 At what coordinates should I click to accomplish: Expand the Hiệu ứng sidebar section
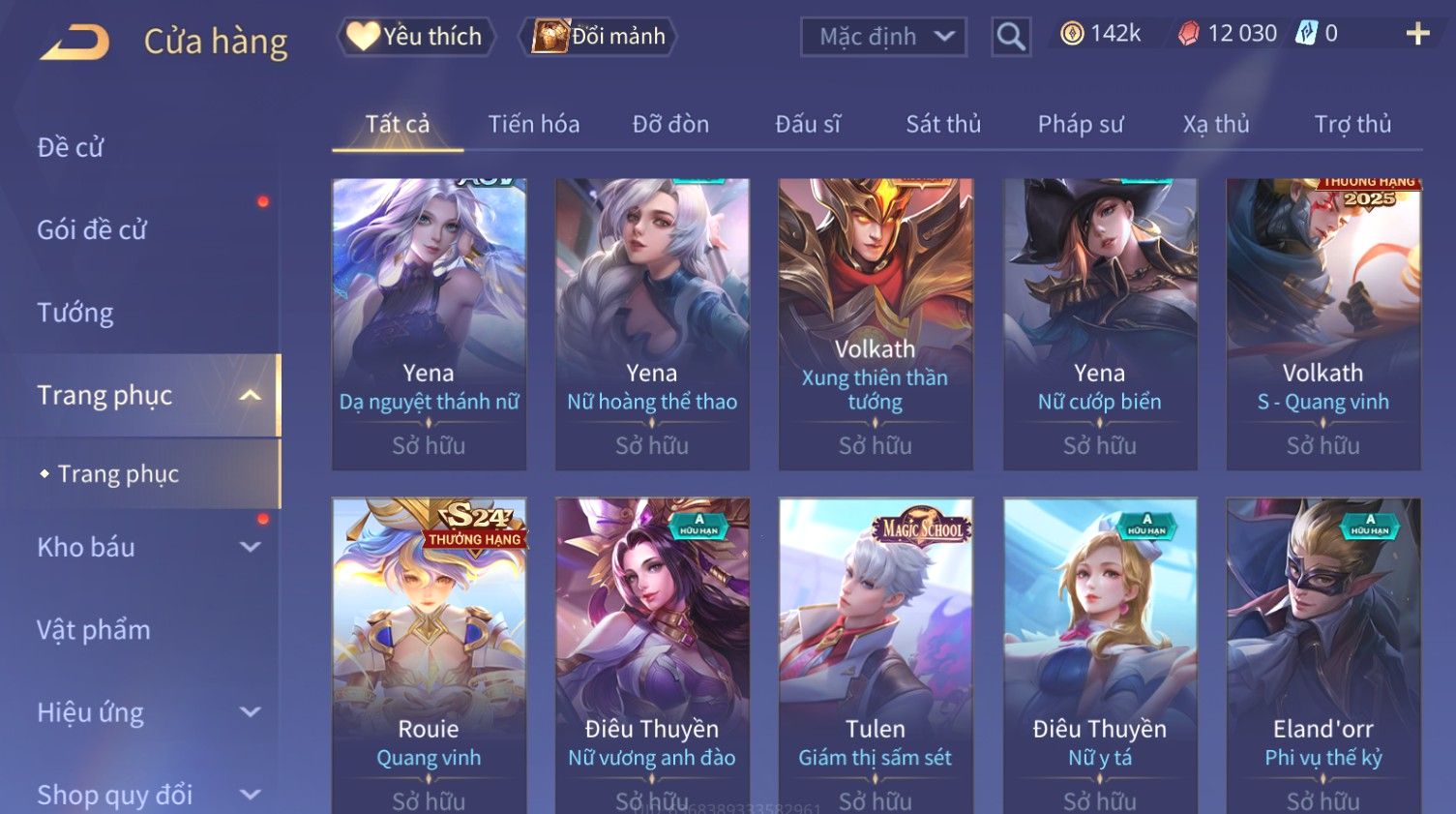251,712
